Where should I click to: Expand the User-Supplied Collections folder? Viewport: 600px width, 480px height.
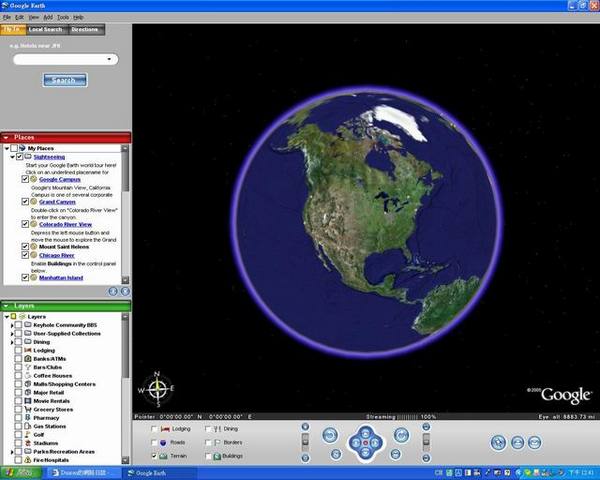tap(12, 334)
